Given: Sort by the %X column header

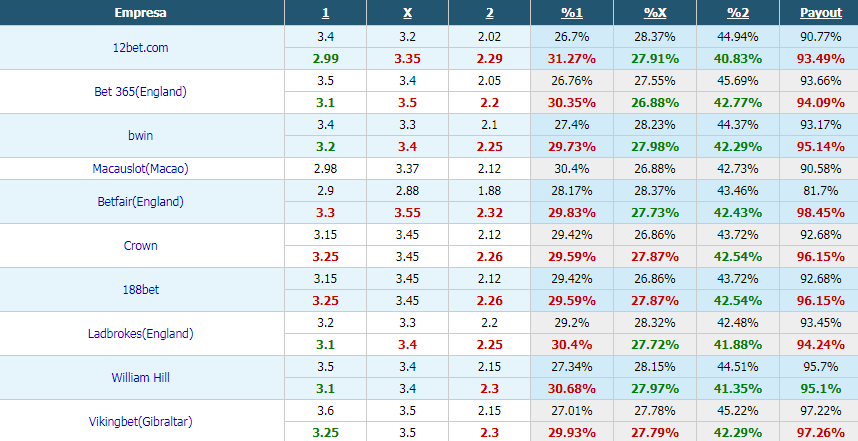Looking at the screenshot, I should (x=655, y=13).
